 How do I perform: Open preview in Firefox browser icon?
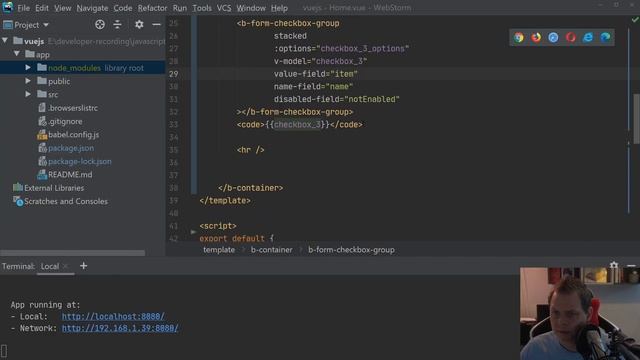536,38
